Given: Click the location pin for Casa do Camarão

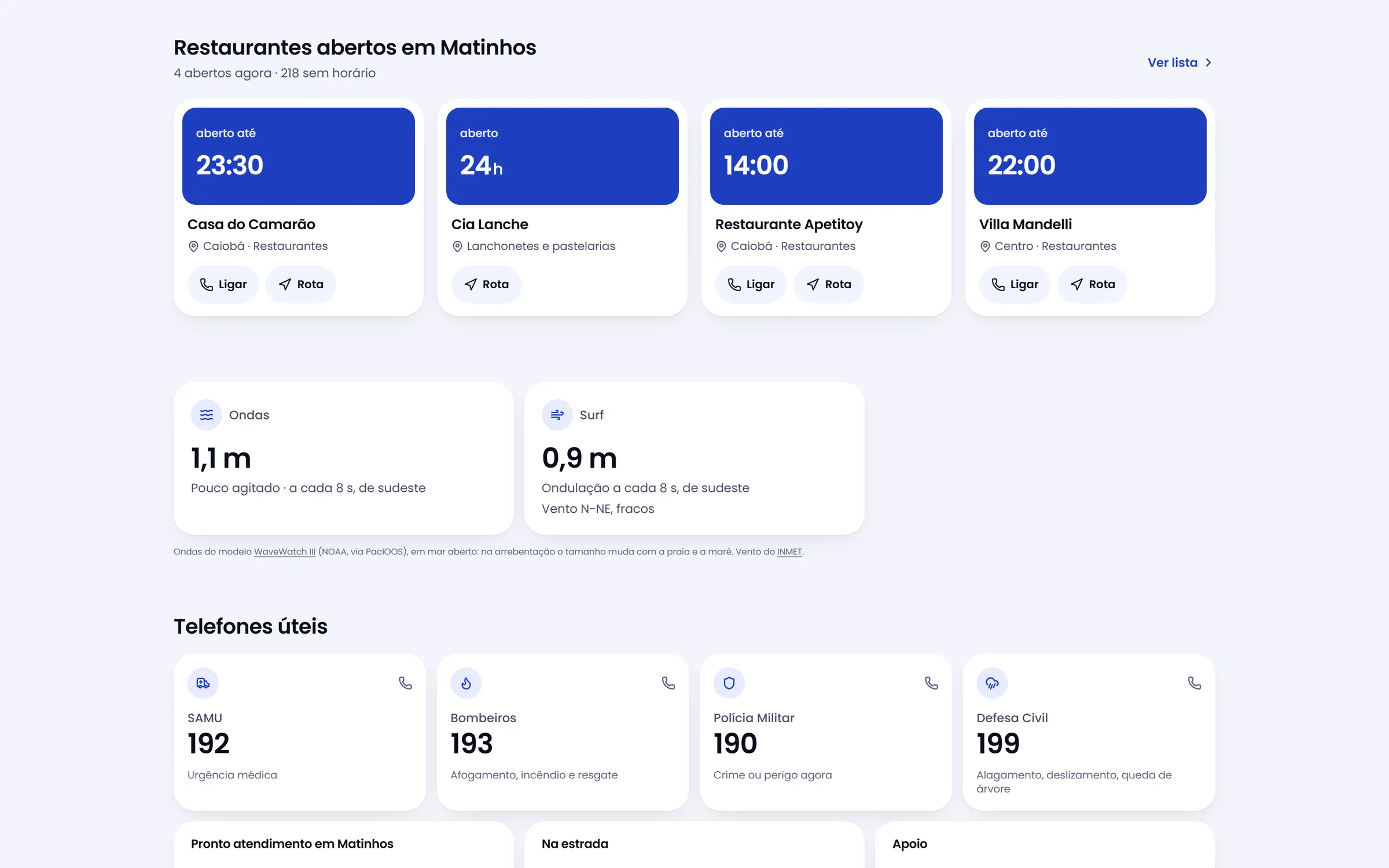Looking at the screenshot, I should point(193,247).
